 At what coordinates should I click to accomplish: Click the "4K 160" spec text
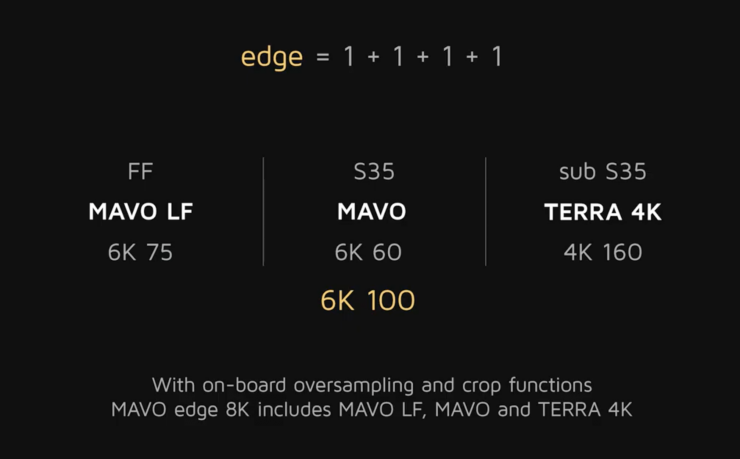pyautogui.click(x=603, y=252)
